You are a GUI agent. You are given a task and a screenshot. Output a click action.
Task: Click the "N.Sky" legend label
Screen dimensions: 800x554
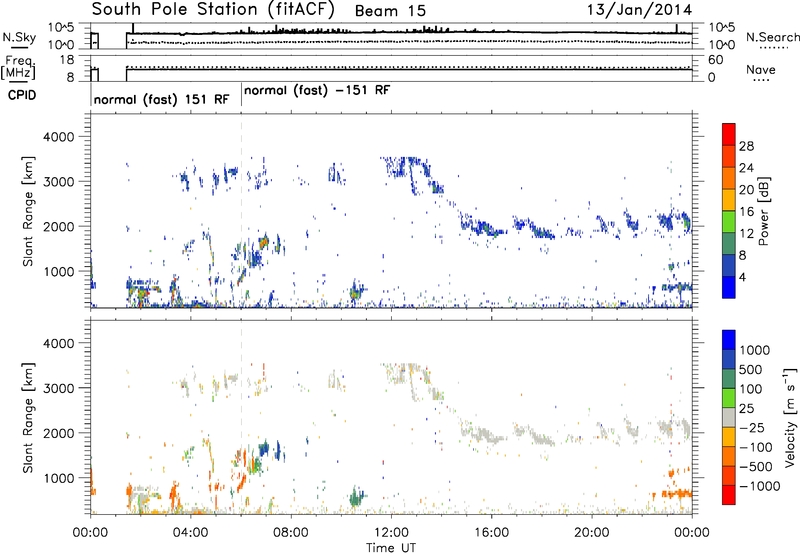point(19,37)
